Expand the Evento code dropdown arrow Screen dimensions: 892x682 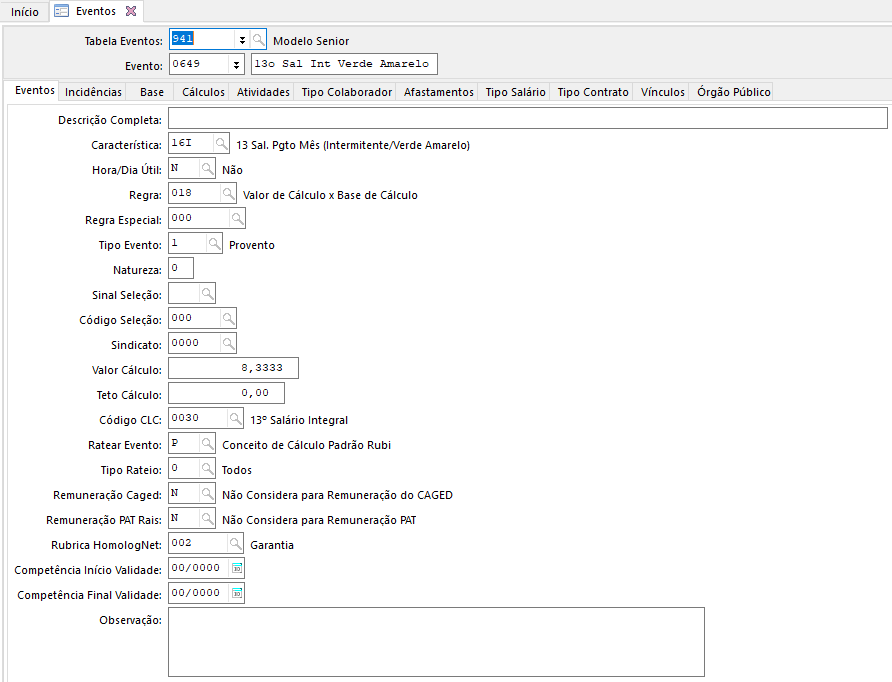pyautogui.click(x=237, y=65)
